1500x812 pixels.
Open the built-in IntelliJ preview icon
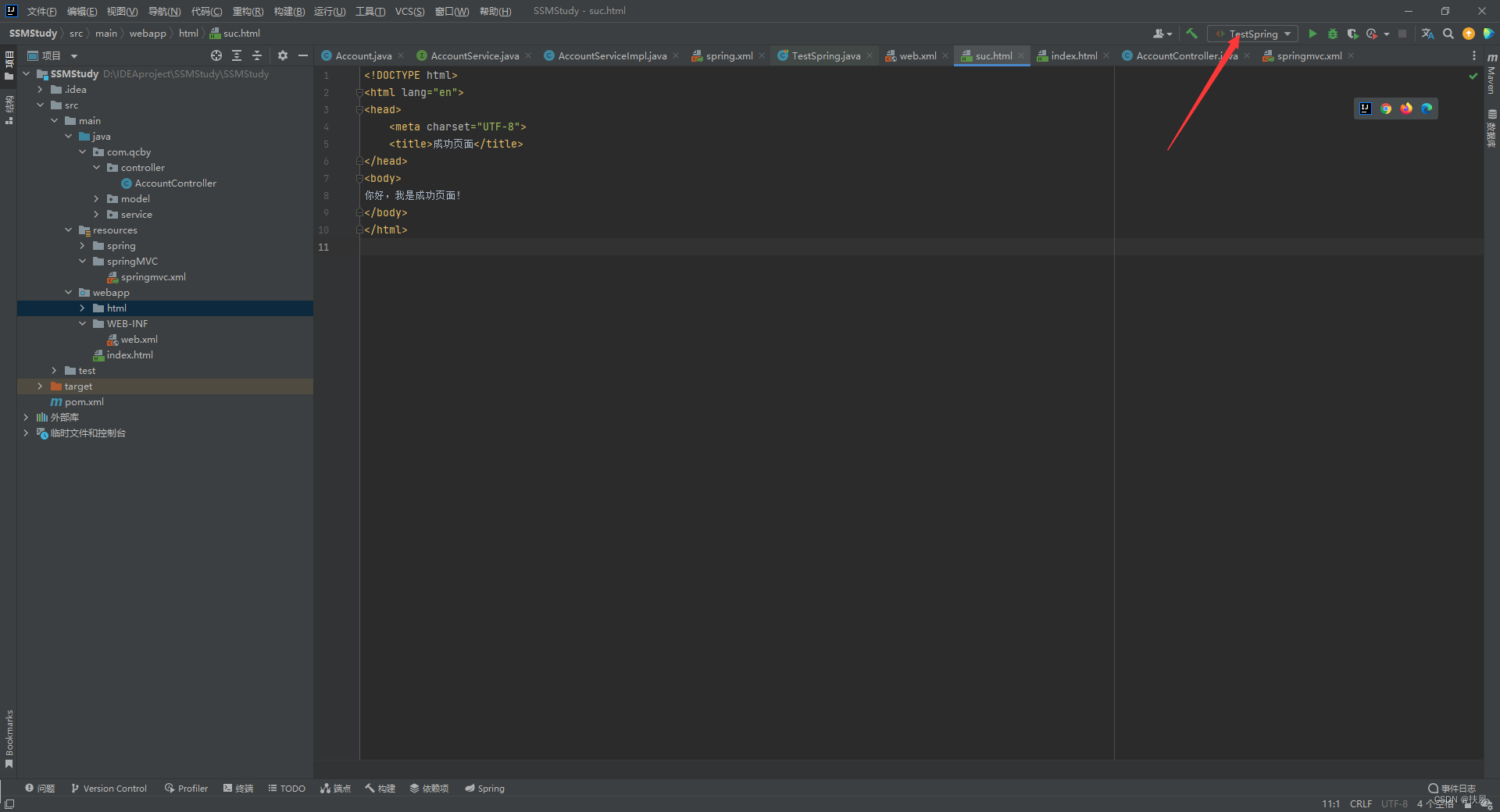[x=1366, y=109]
